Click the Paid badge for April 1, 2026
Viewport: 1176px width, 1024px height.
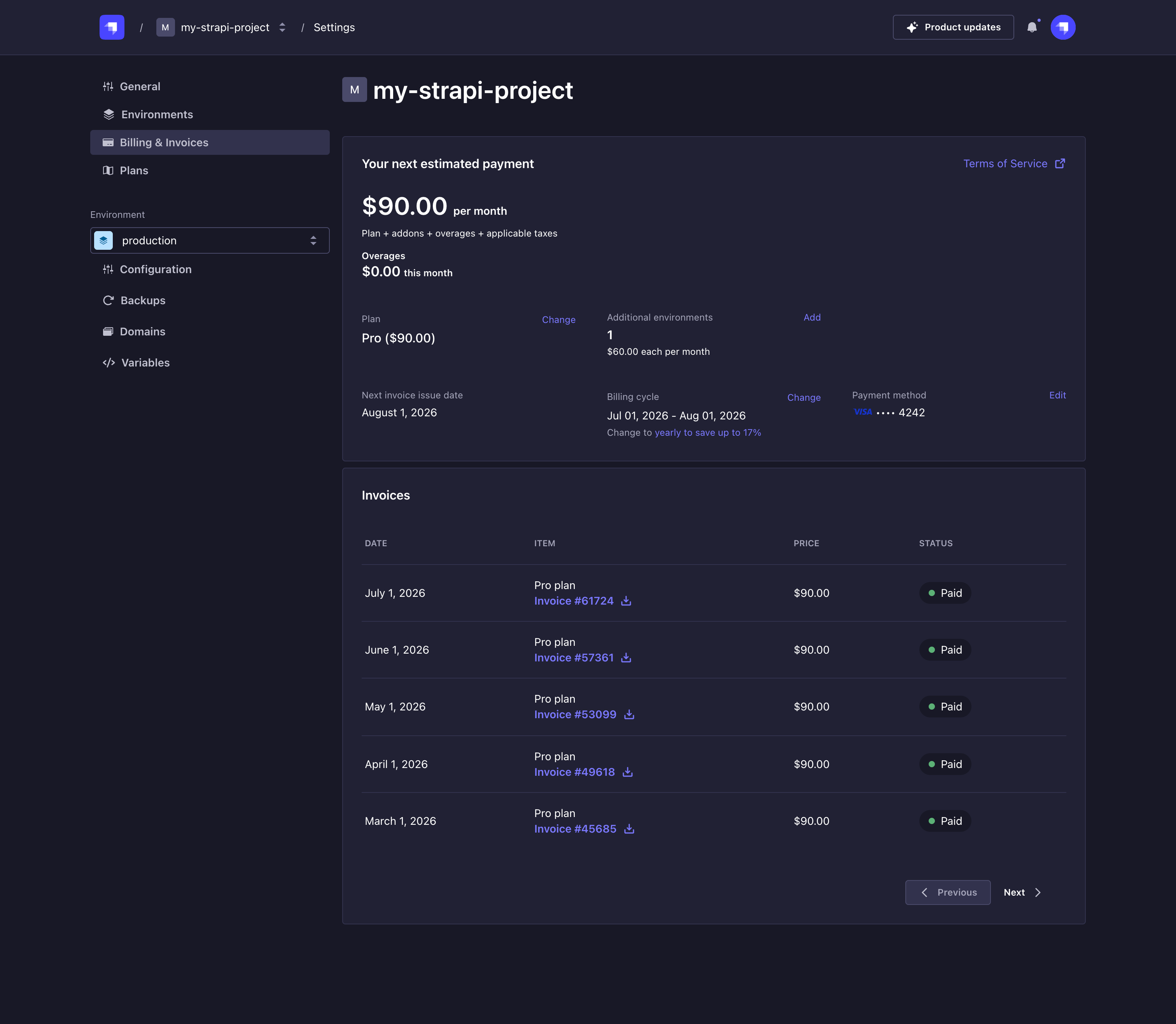pos(945,764)
